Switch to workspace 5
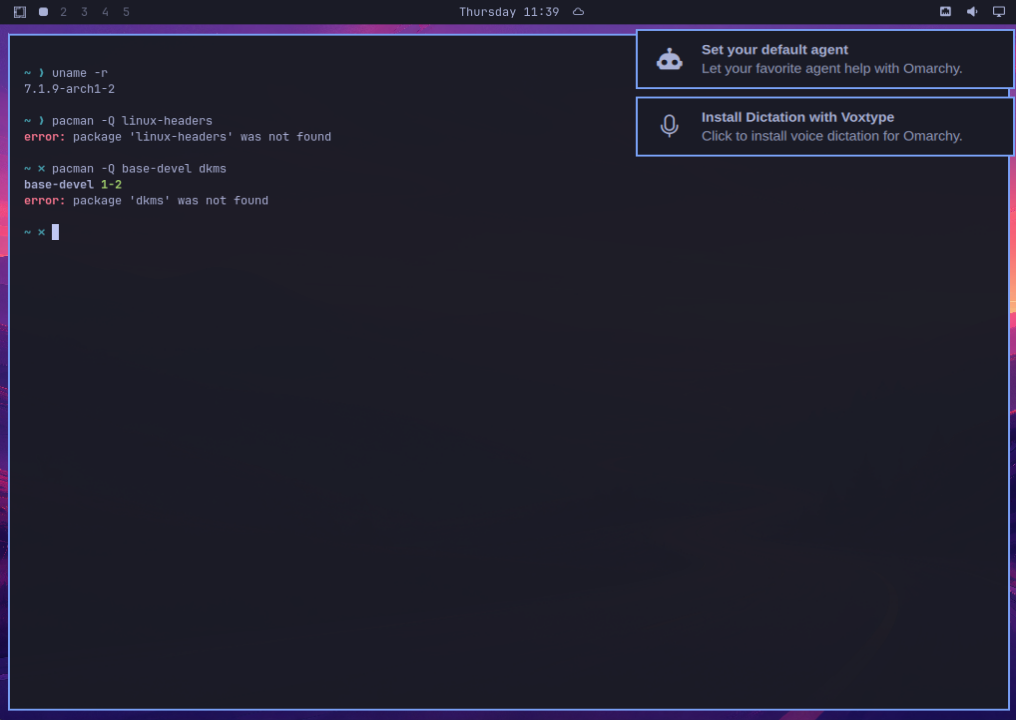 point(126,12)
